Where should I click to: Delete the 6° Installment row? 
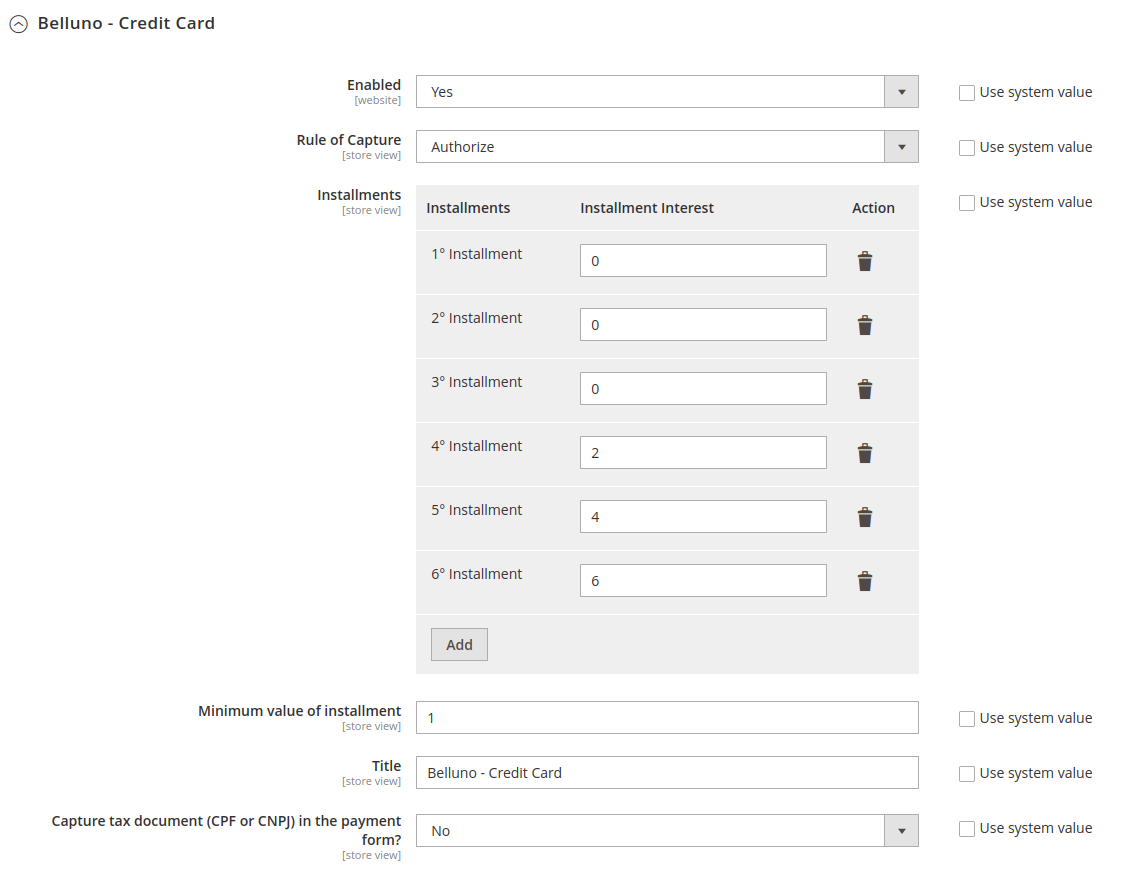(865, 581)
